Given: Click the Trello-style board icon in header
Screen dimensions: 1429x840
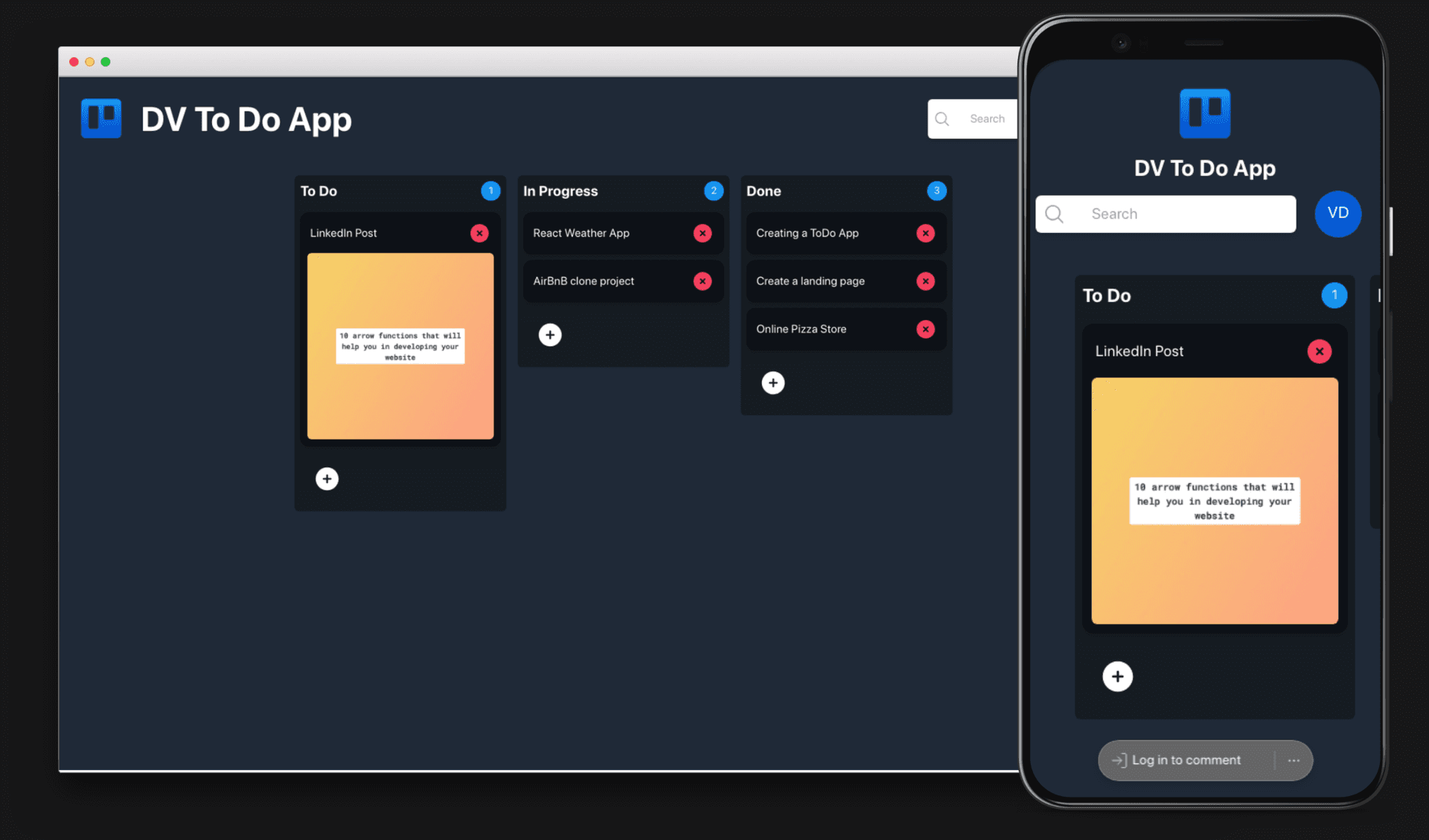Looking at the screenshot, I should (x=101, y=119).
